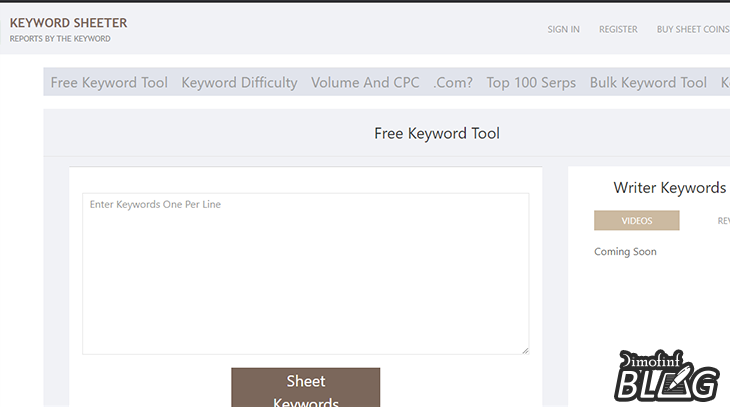Open the Keyword Difficulty tool
Viewport: 730px width, 407px height.
point(239,82)
